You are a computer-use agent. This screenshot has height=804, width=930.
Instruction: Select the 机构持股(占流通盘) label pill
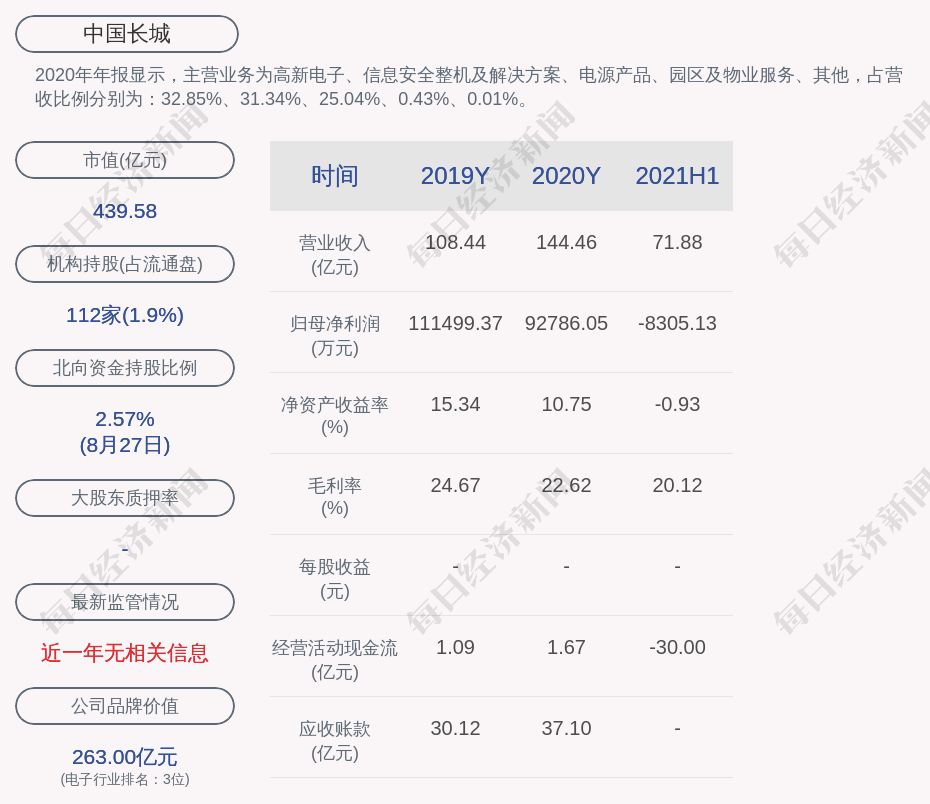[x=125, y=264]
